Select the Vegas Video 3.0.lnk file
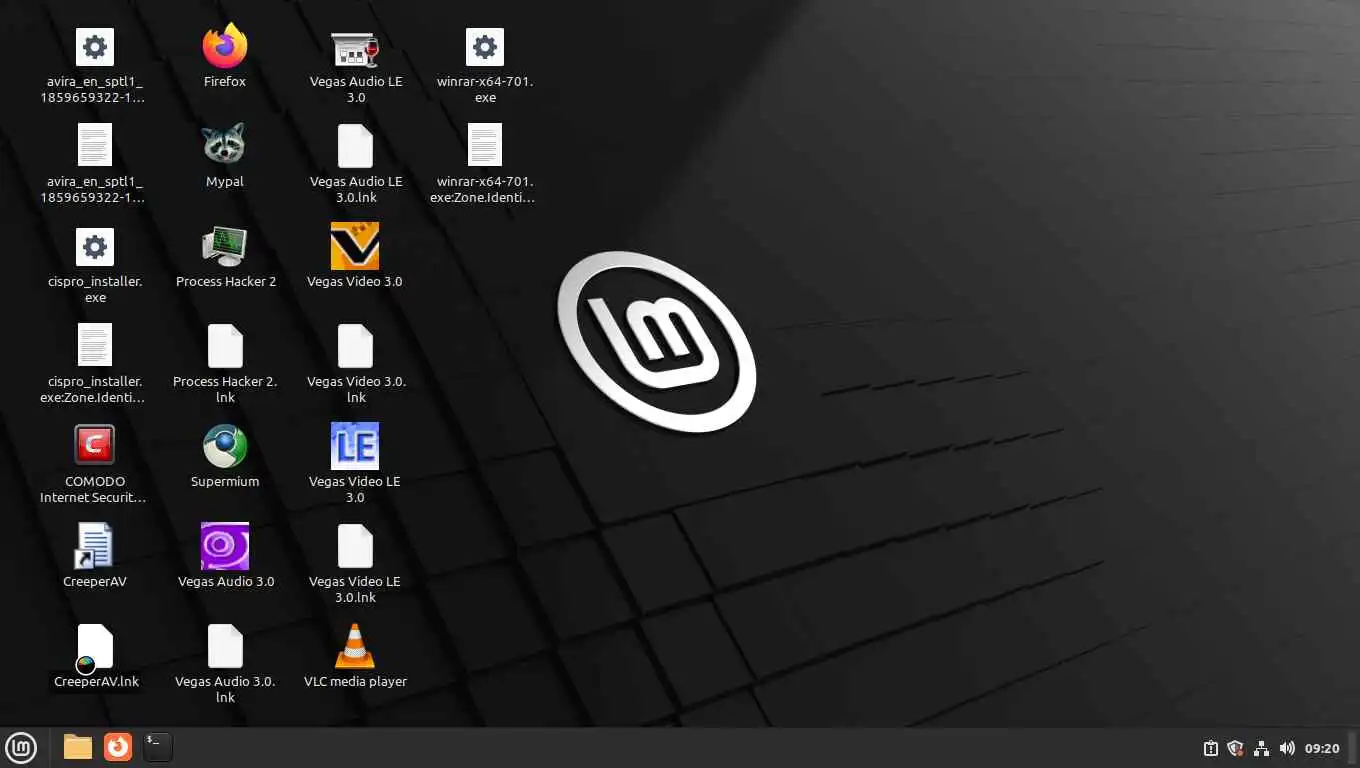 [x=355, y=346]
